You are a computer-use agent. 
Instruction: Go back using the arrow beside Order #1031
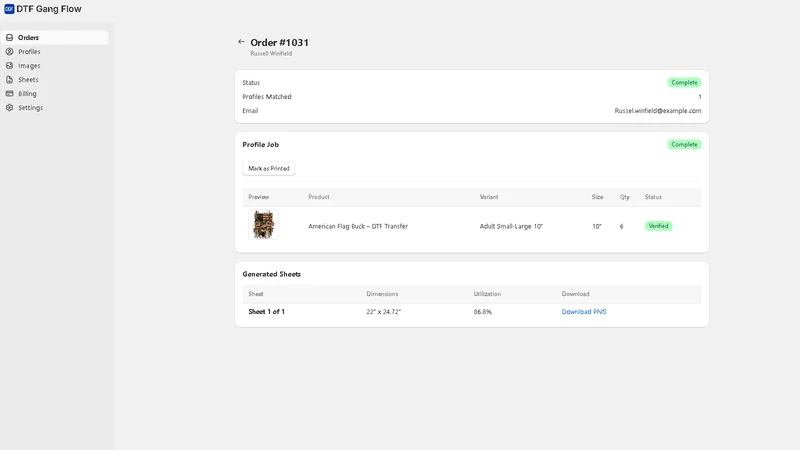click(x=241, y=42)
